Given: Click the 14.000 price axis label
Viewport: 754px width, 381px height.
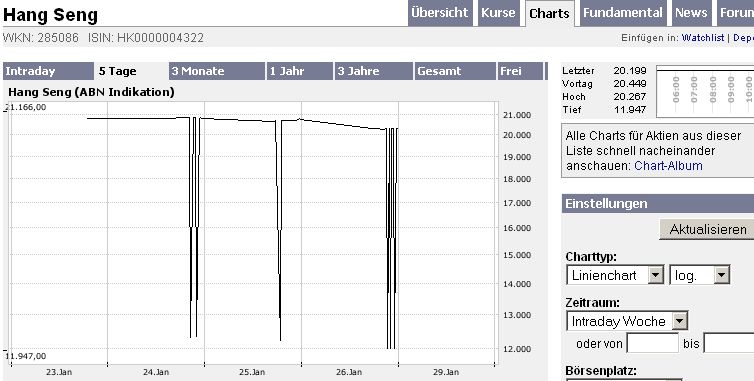Looking at the screenshot, I should point(517,284).
